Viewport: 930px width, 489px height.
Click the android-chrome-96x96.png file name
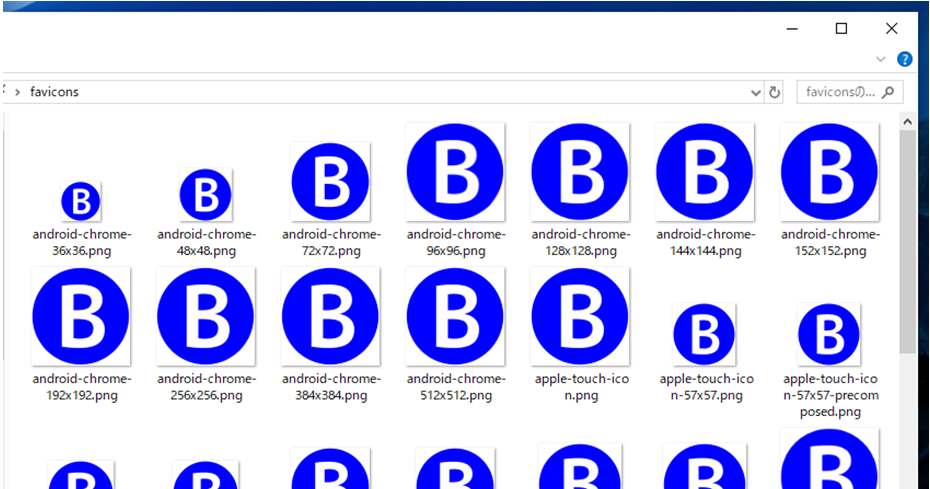[456, 243]
